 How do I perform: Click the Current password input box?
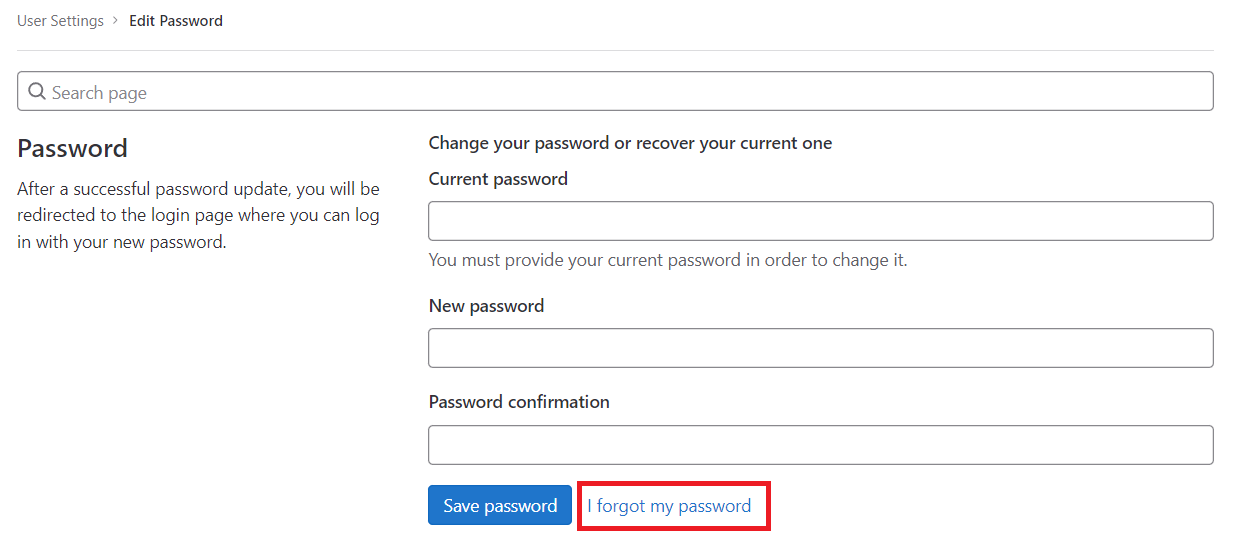pos(821,221)
